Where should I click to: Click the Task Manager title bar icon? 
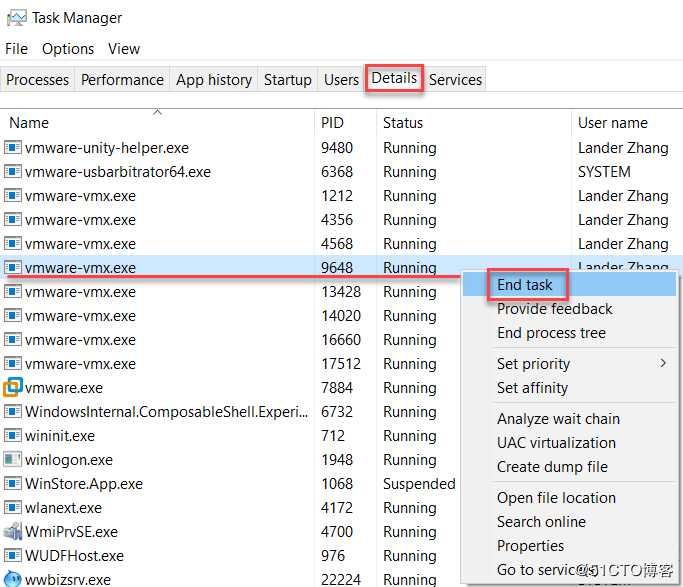pos(17,18)
